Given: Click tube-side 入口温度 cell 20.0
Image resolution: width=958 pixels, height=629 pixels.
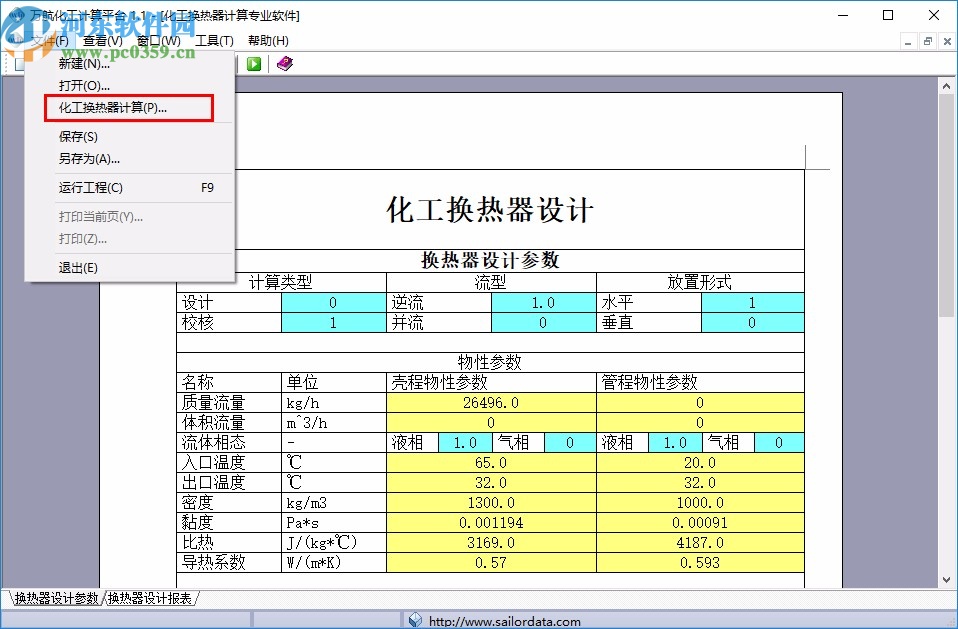Looking at the screenshot, I should (700, 463).
